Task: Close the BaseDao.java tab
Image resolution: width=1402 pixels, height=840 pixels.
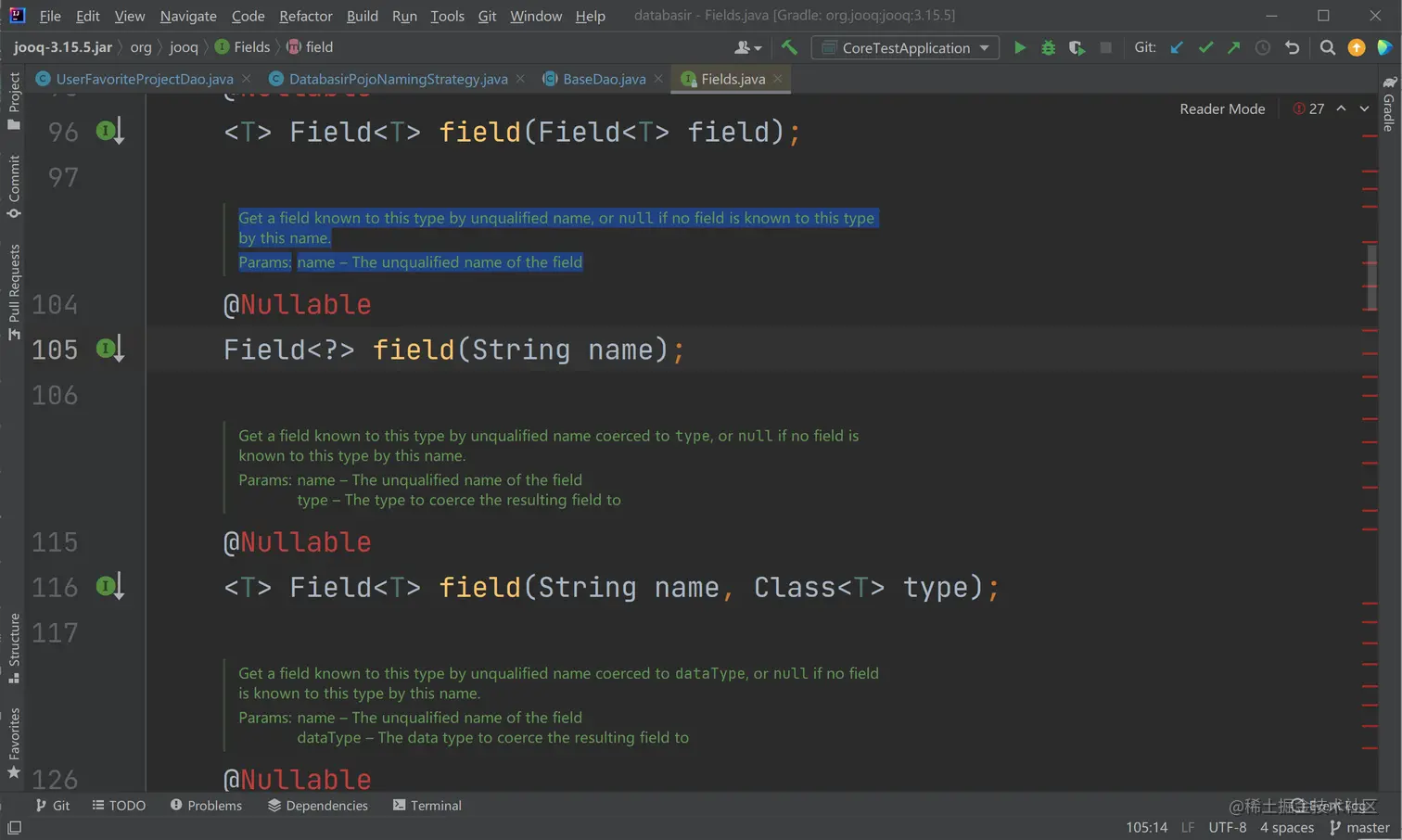Action: click(658, 79)
